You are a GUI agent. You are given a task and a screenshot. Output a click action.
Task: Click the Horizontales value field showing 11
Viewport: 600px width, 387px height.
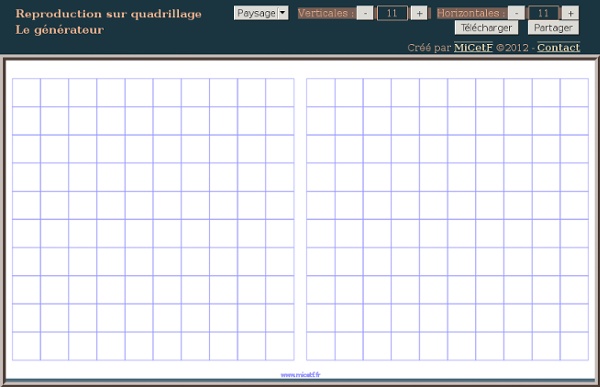(x=543, y=13)
